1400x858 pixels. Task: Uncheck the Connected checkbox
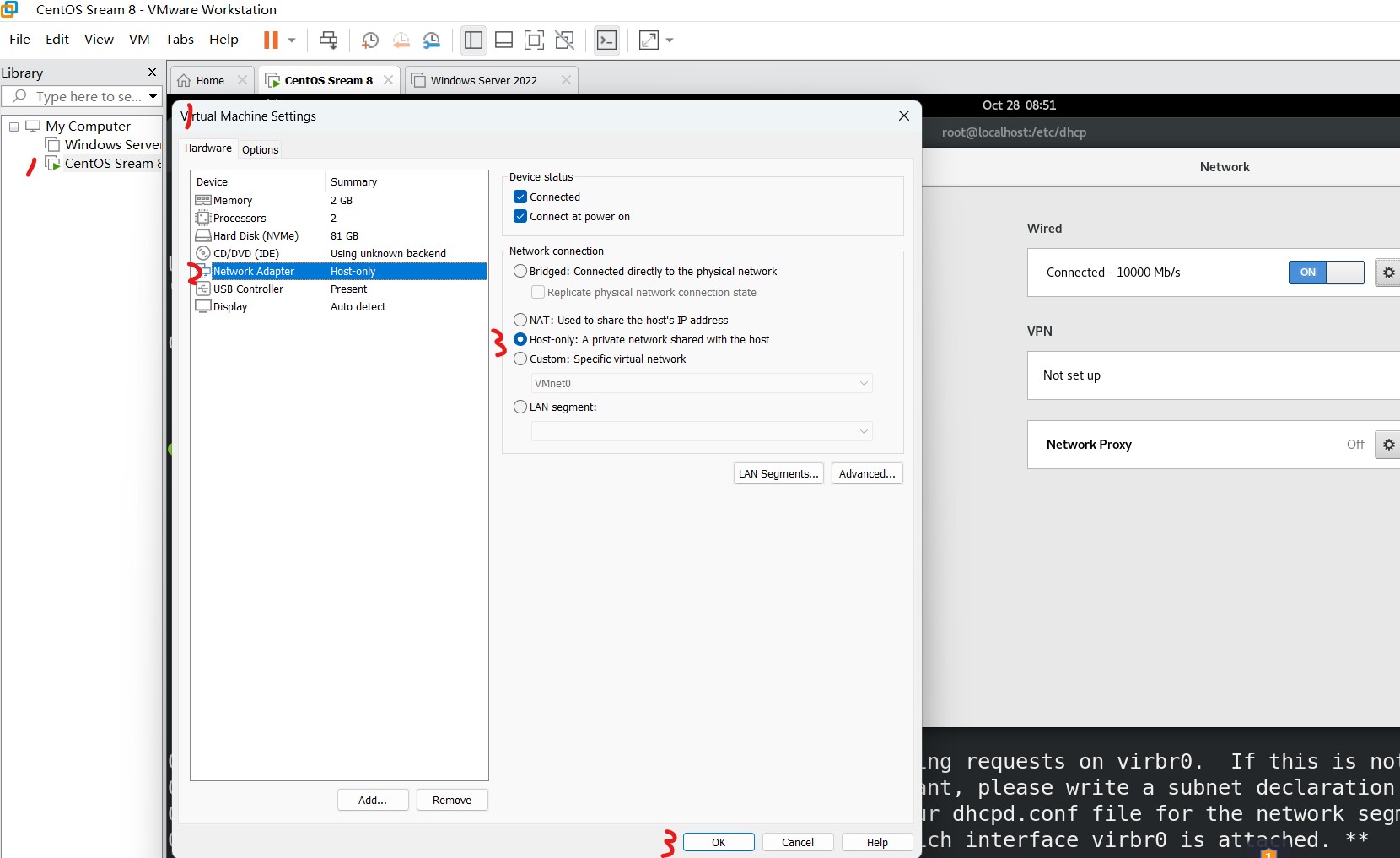(520, 197)
